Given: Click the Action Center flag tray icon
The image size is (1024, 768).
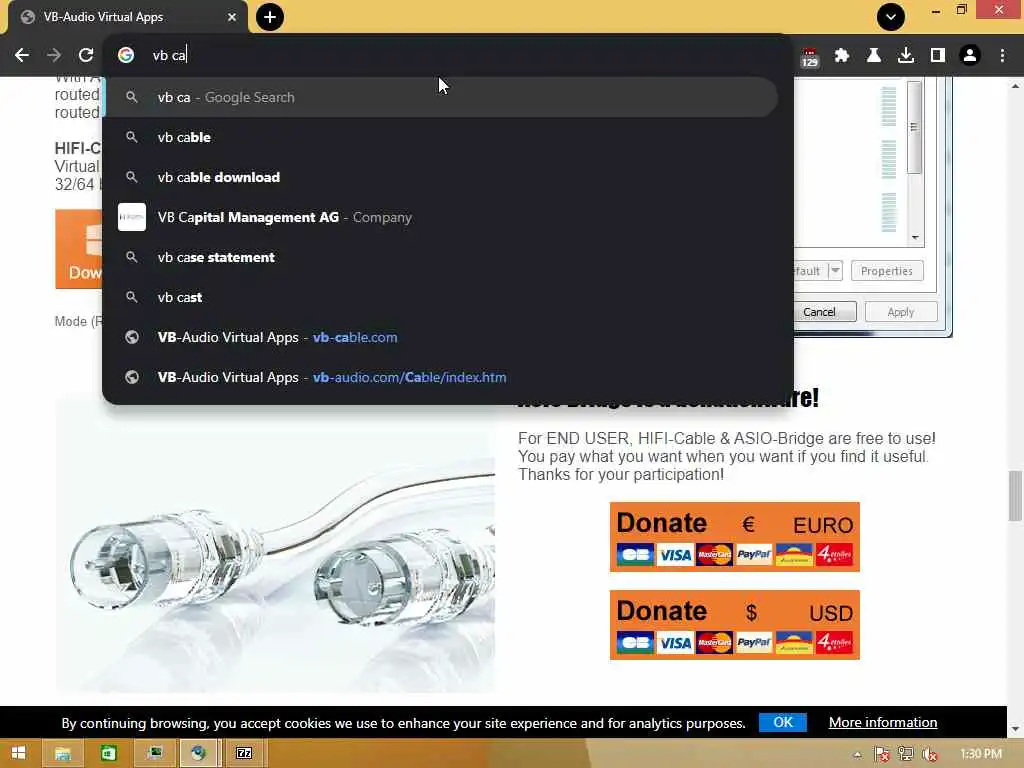Looking at the screenshot, I should point(882,754).
